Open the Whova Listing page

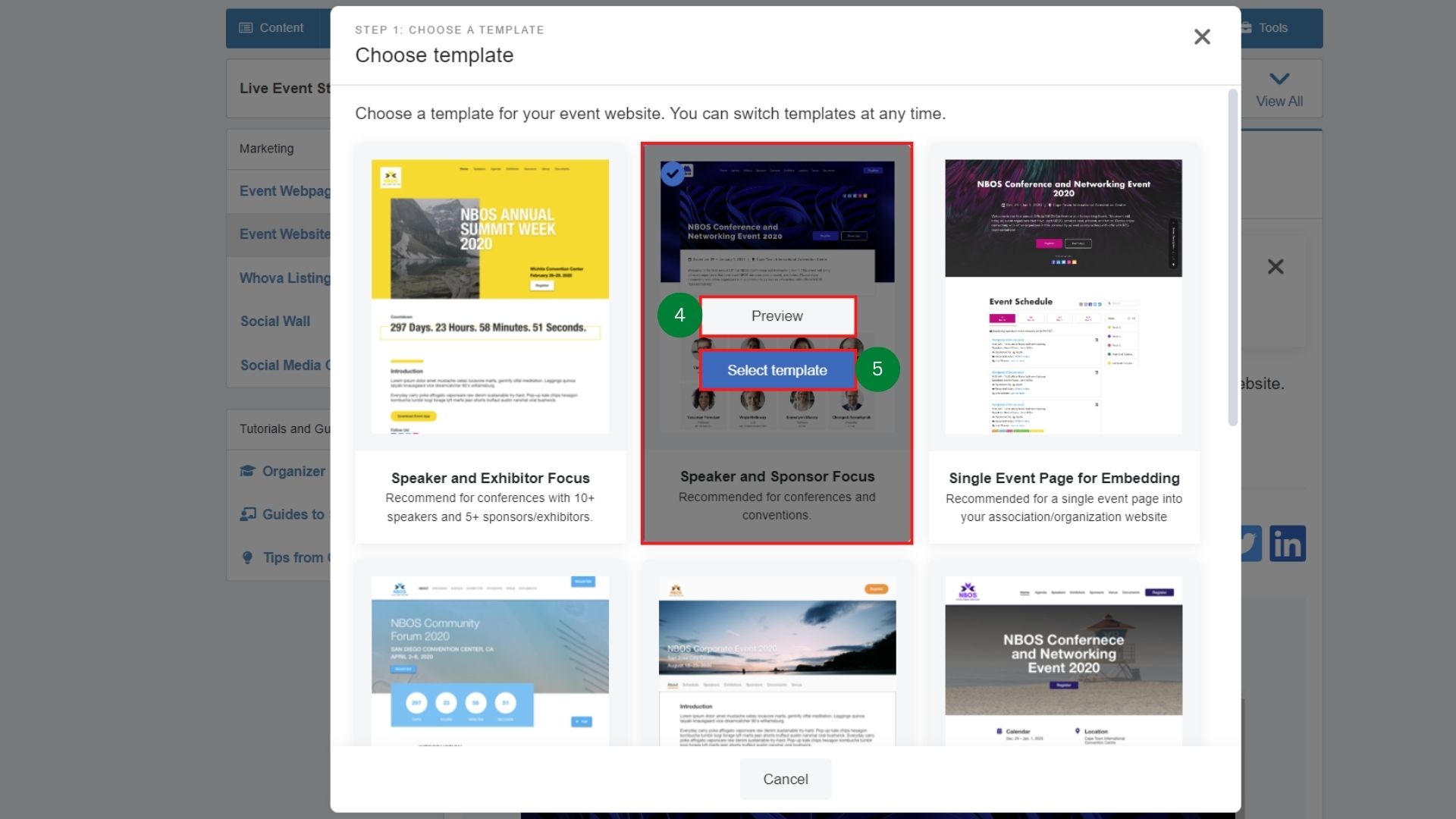click(286, 278)
